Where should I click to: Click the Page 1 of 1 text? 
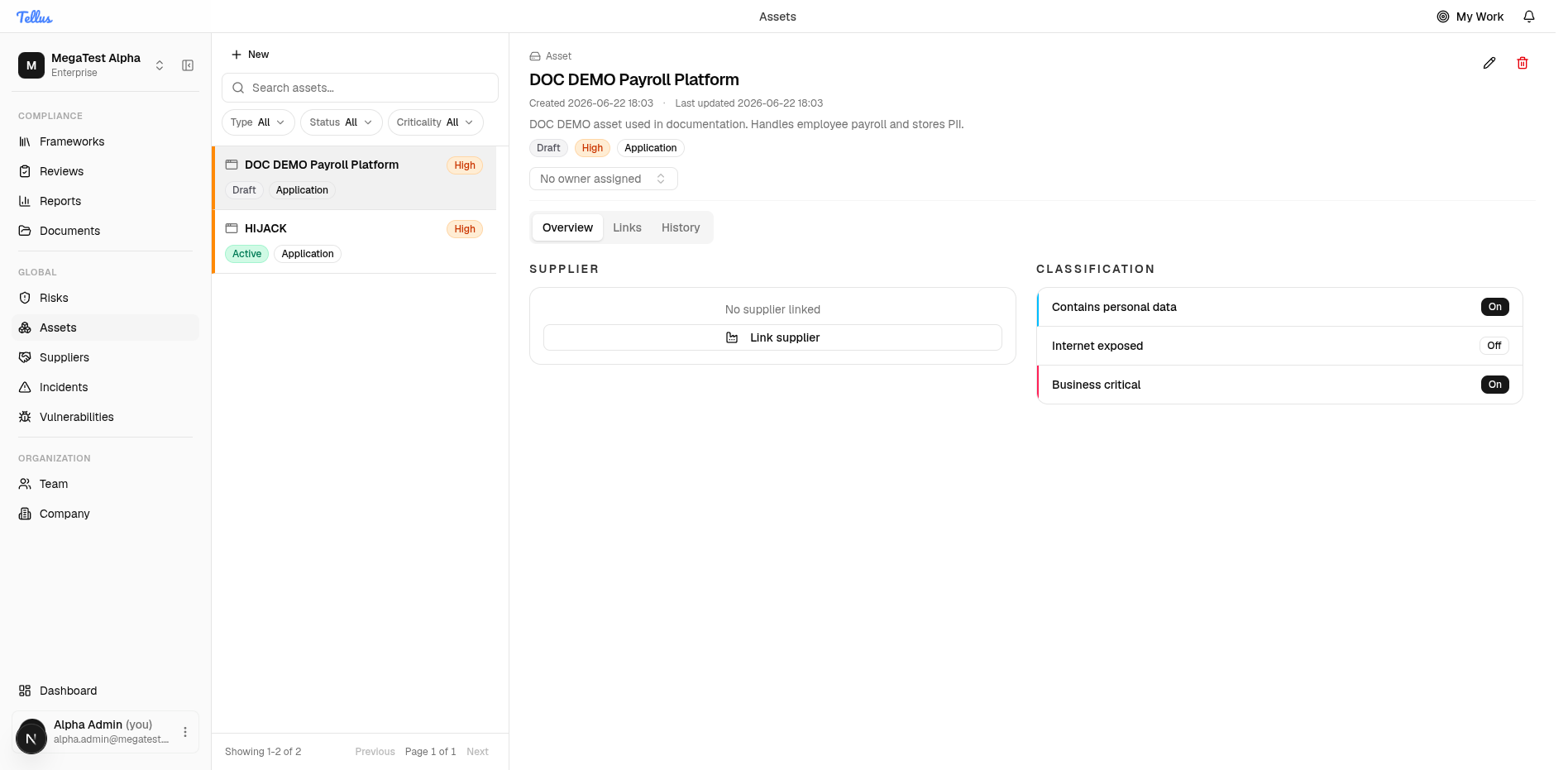[x=430, y=752]
